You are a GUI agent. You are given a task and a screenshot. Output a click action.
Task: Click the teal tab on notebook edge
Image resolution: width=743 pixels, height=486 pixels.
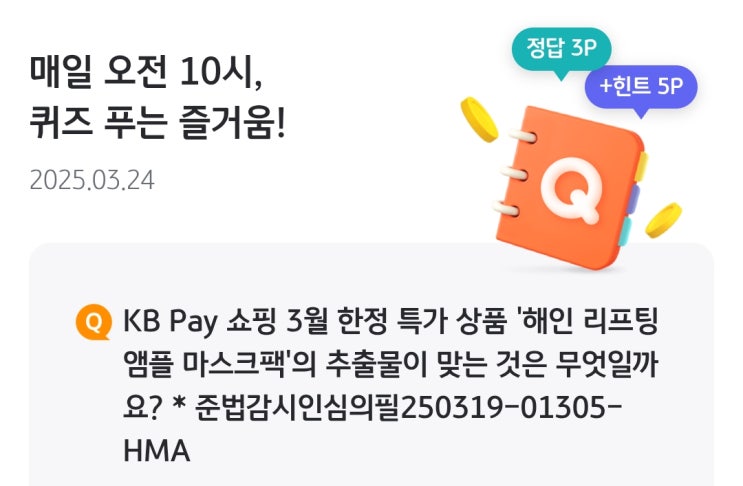pyautogui.click(x=625, y=231)
